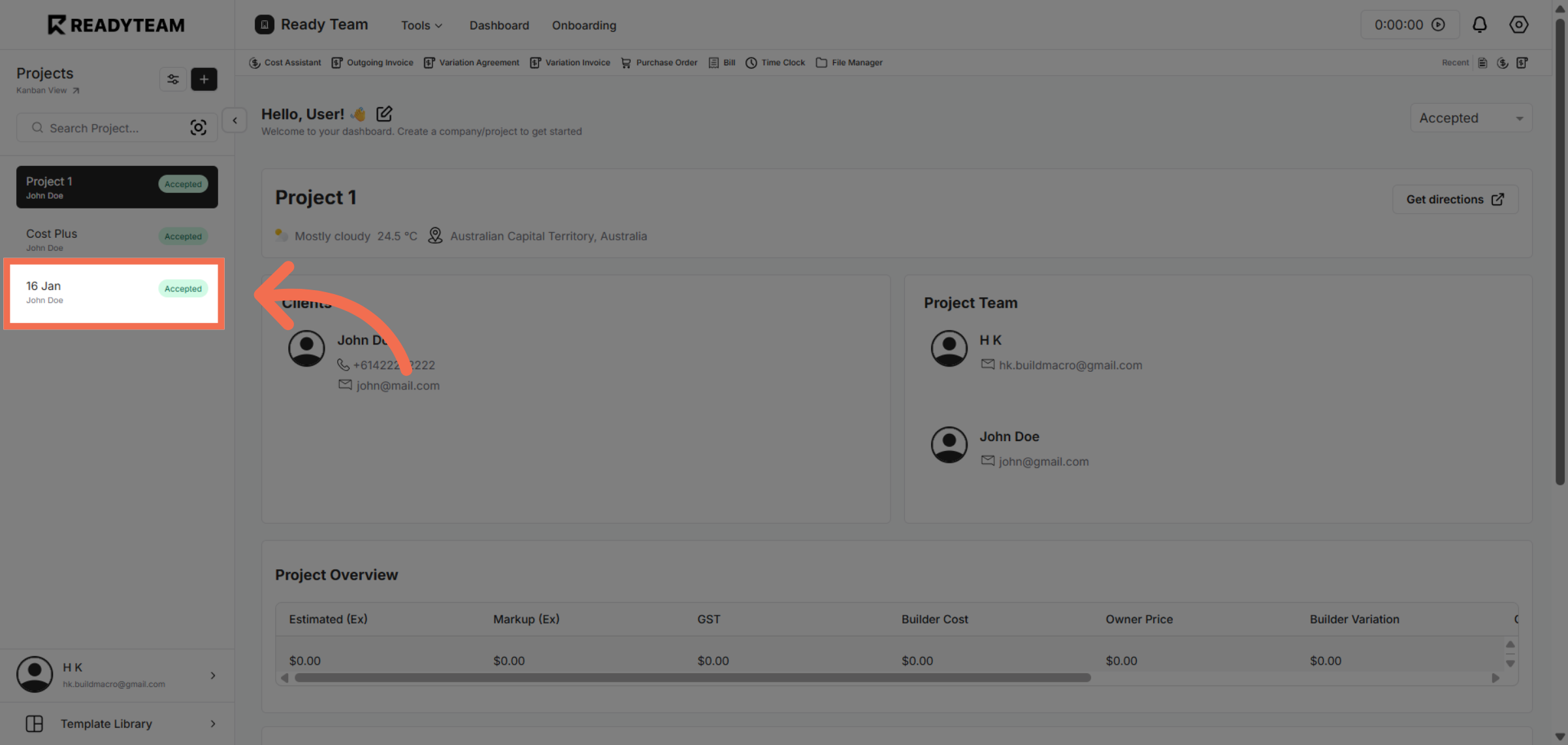The image size is (1568, 745).
Task: Start the timer play button
Action: (x=1438, y=25)
